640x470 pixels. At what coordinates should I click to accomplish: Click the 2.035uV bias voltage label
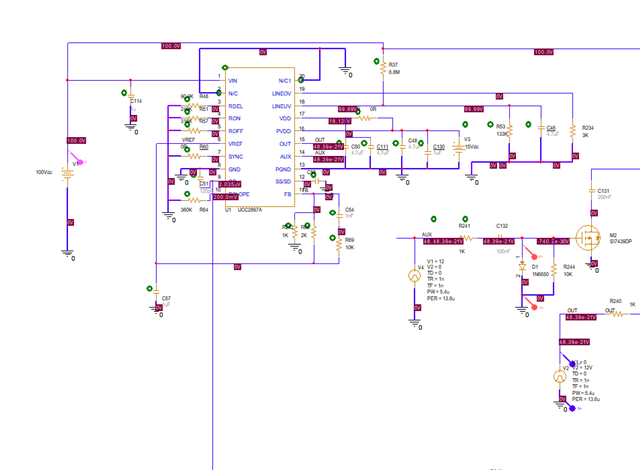click(x=230, y=184)
